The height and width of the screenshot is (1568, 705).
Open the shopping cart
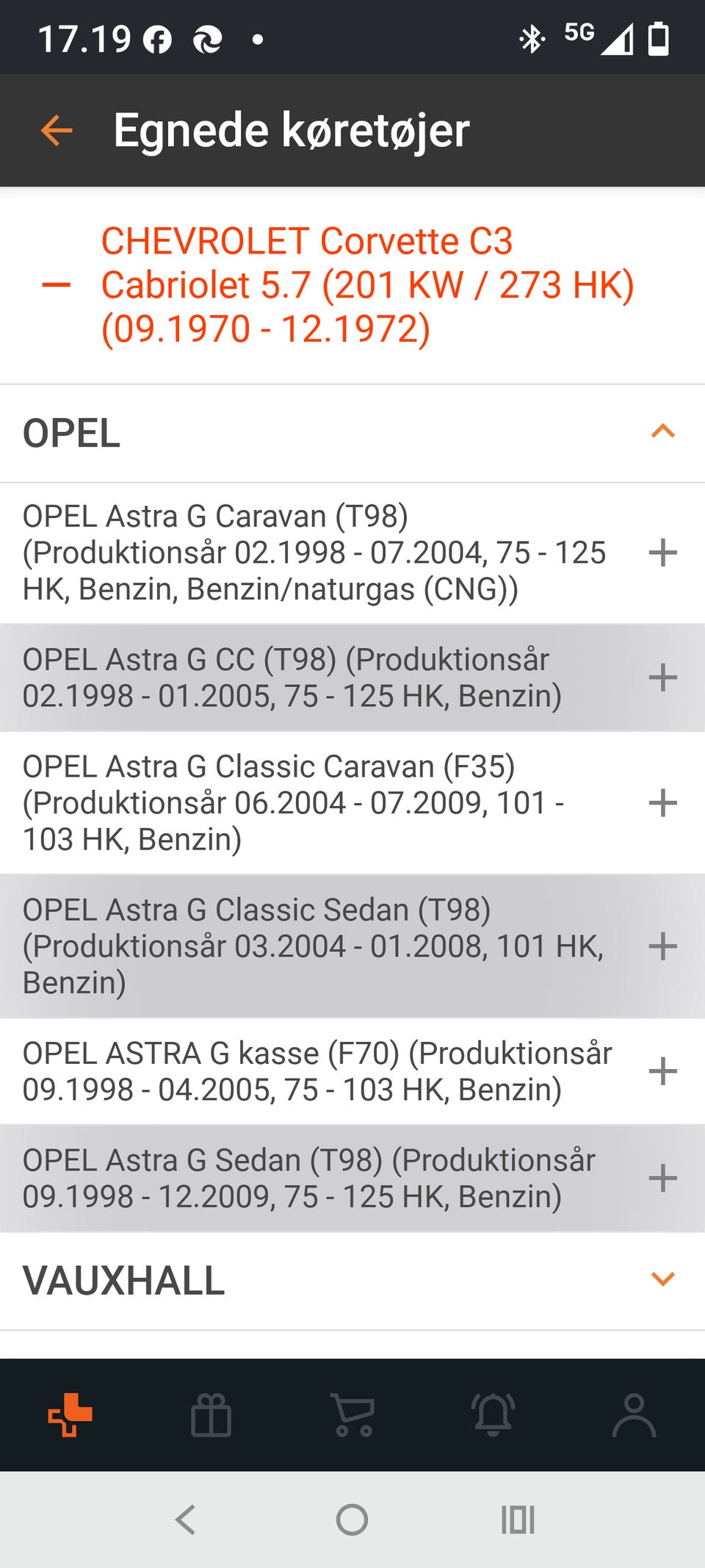click(353, 1414)
